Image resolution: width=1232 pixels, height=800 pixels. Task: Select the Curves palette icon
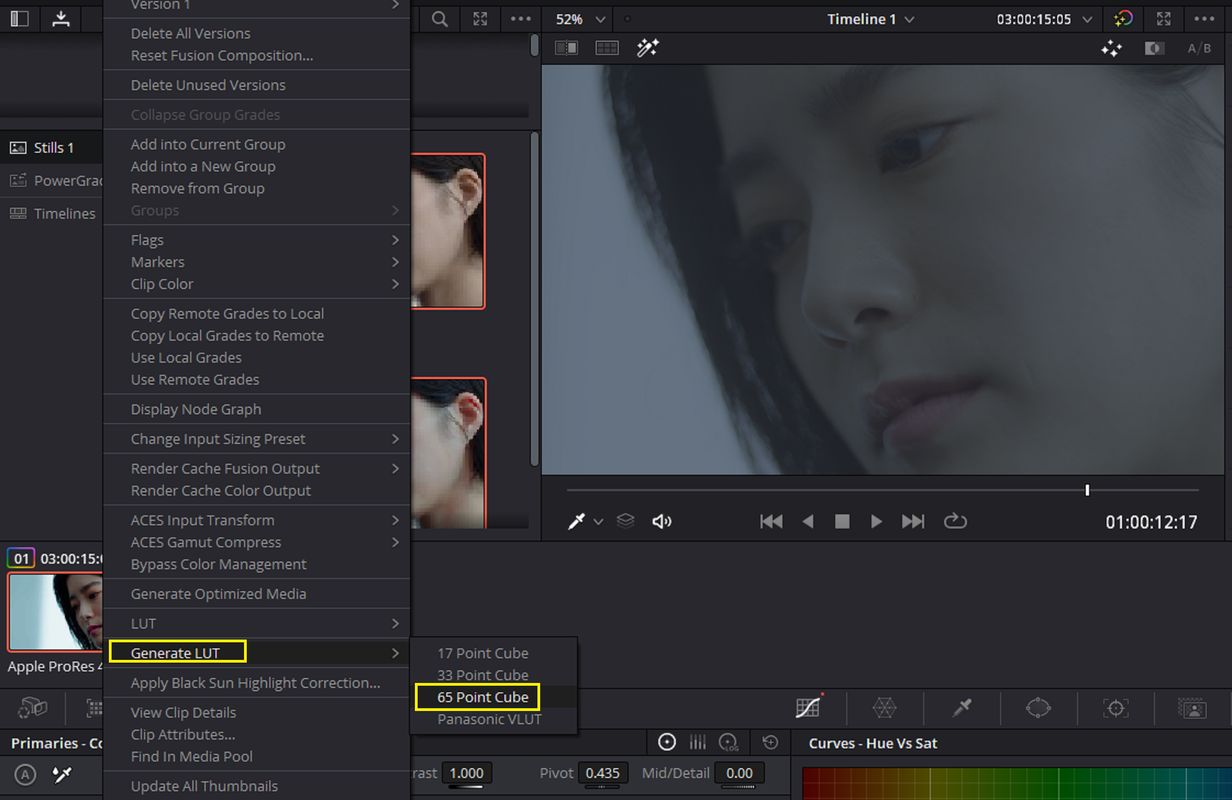(808, 707)
